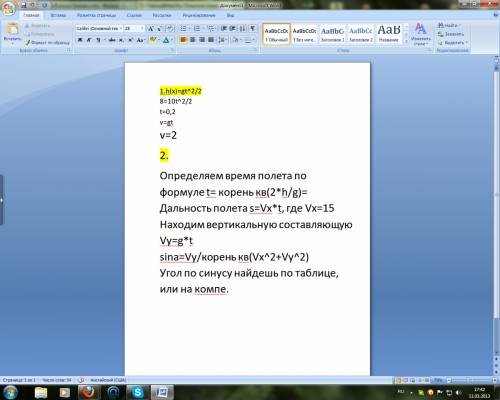Center align the paragraph
Screen dimensions: 500x400
click(193, 40)
